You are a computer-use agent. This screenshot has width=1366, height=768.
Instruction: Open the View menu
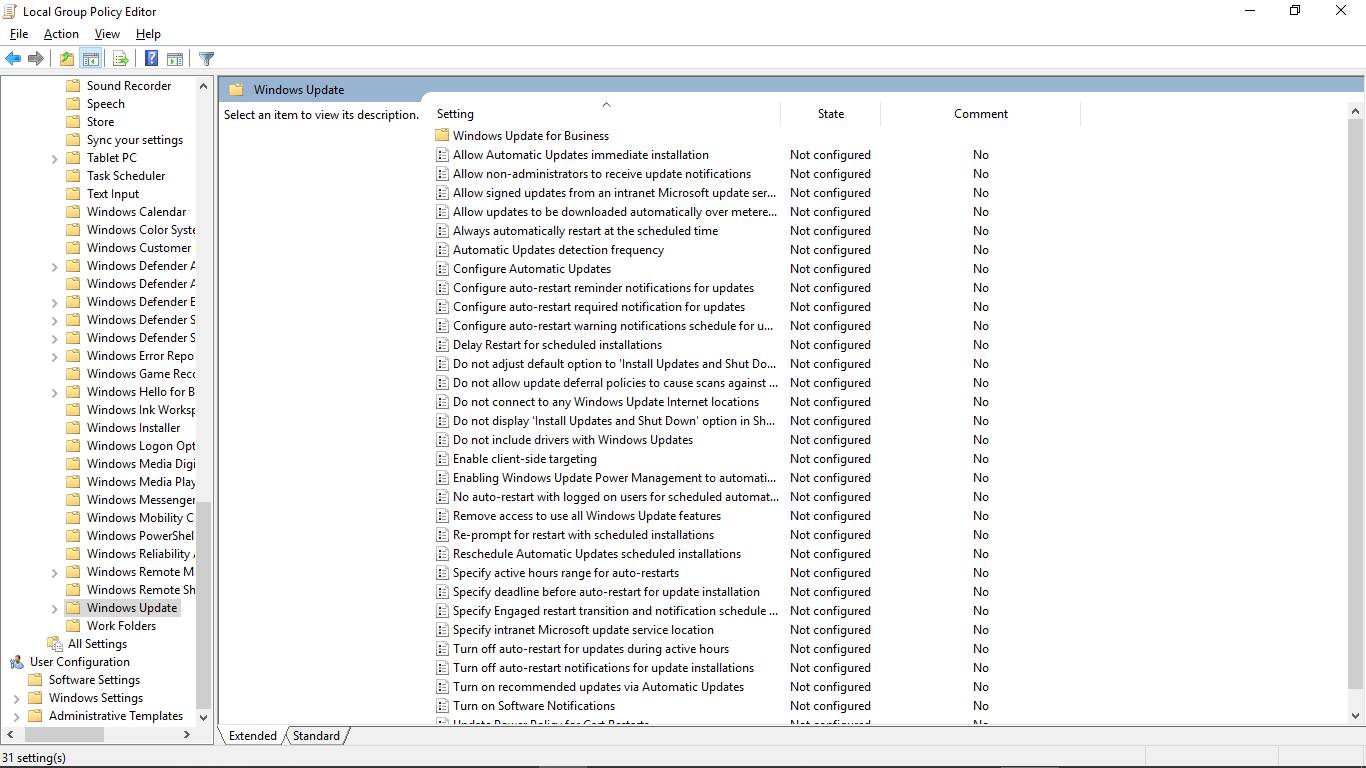pyautogui.click(x=107, y=34)
